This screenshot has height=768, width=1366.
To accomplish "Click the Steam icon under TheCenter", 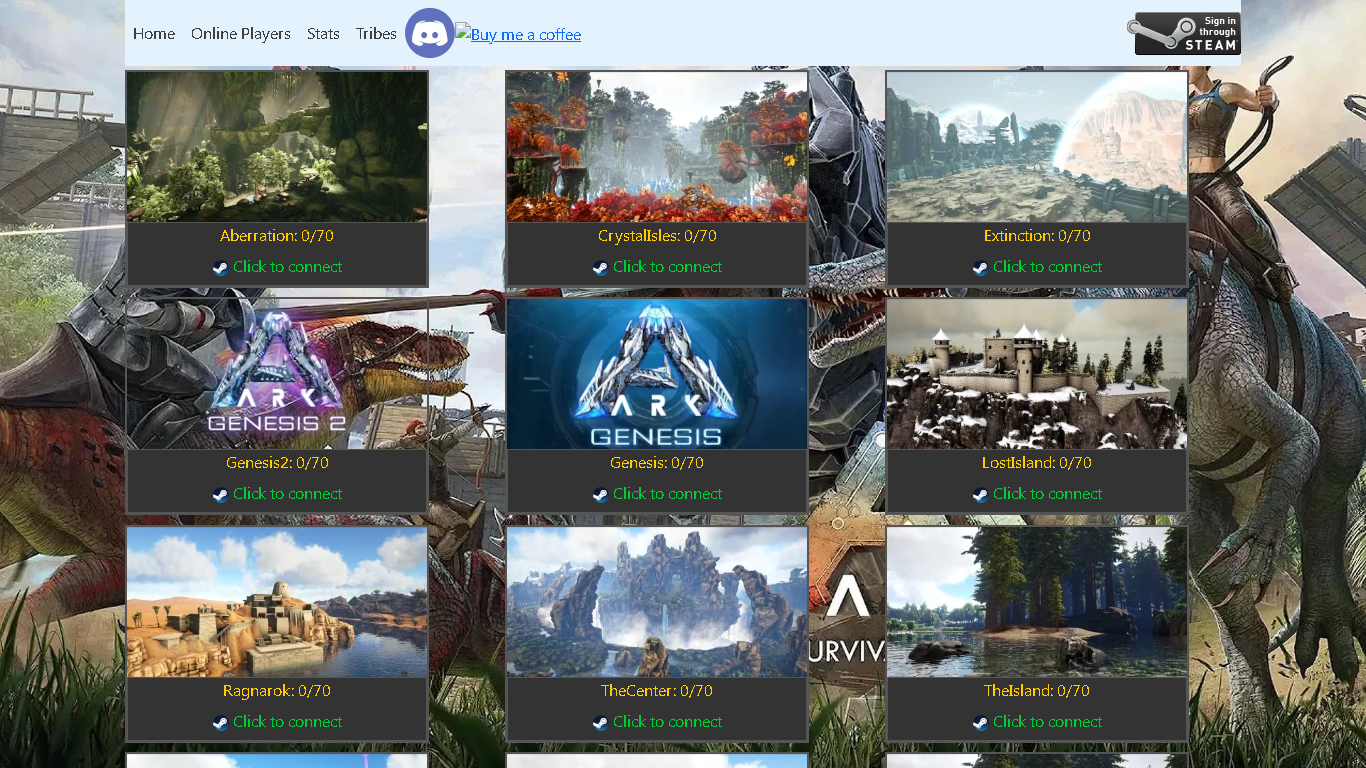I will (x=600, y=722).
